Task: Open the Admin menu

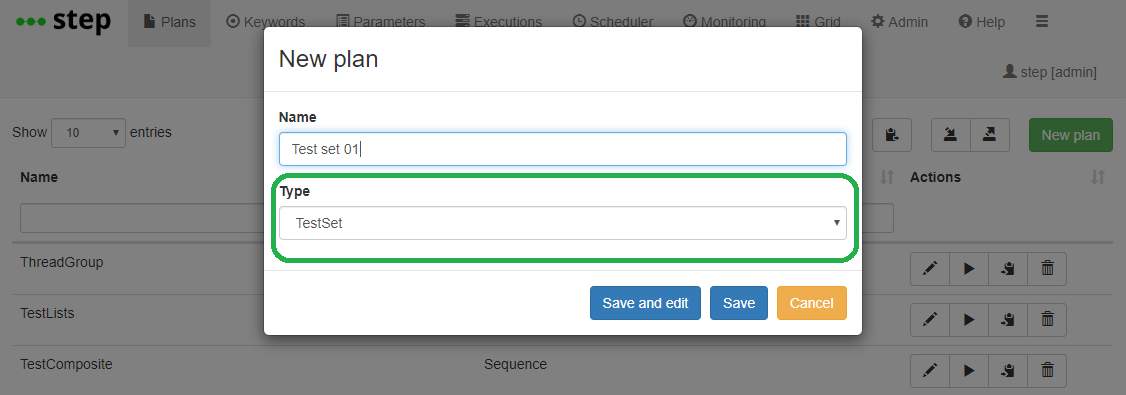Action: [x=900, y=22]
